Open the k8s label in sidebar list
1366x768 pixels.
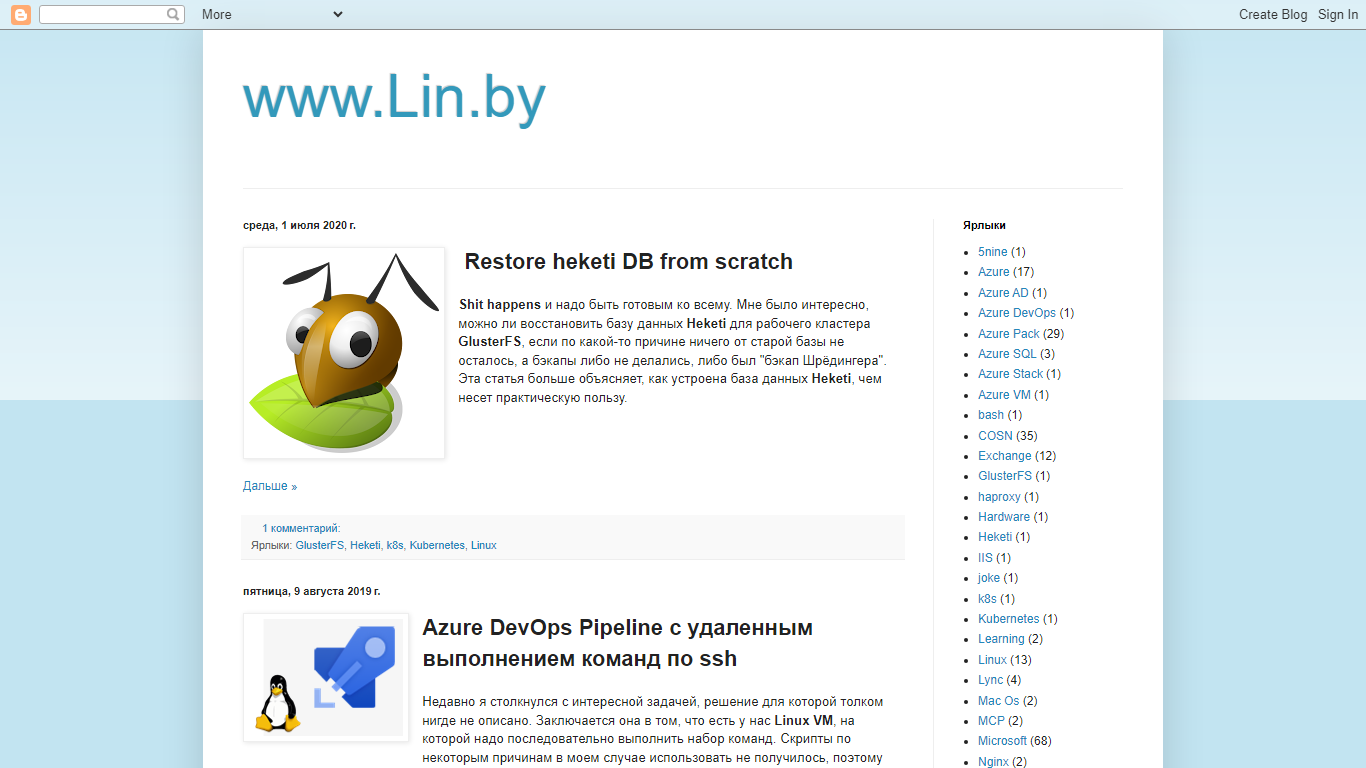pos(987,599)
